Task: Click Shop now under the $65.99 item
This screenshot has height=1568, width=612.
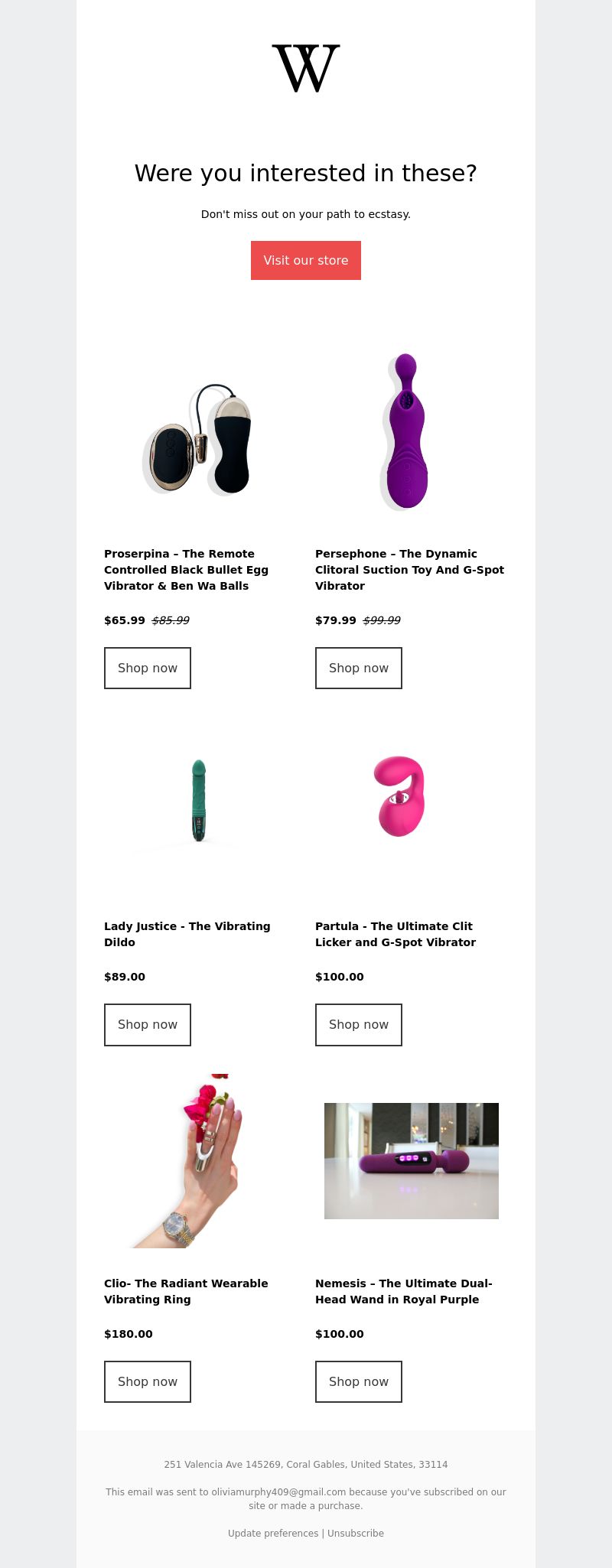Action: (148, 668)
